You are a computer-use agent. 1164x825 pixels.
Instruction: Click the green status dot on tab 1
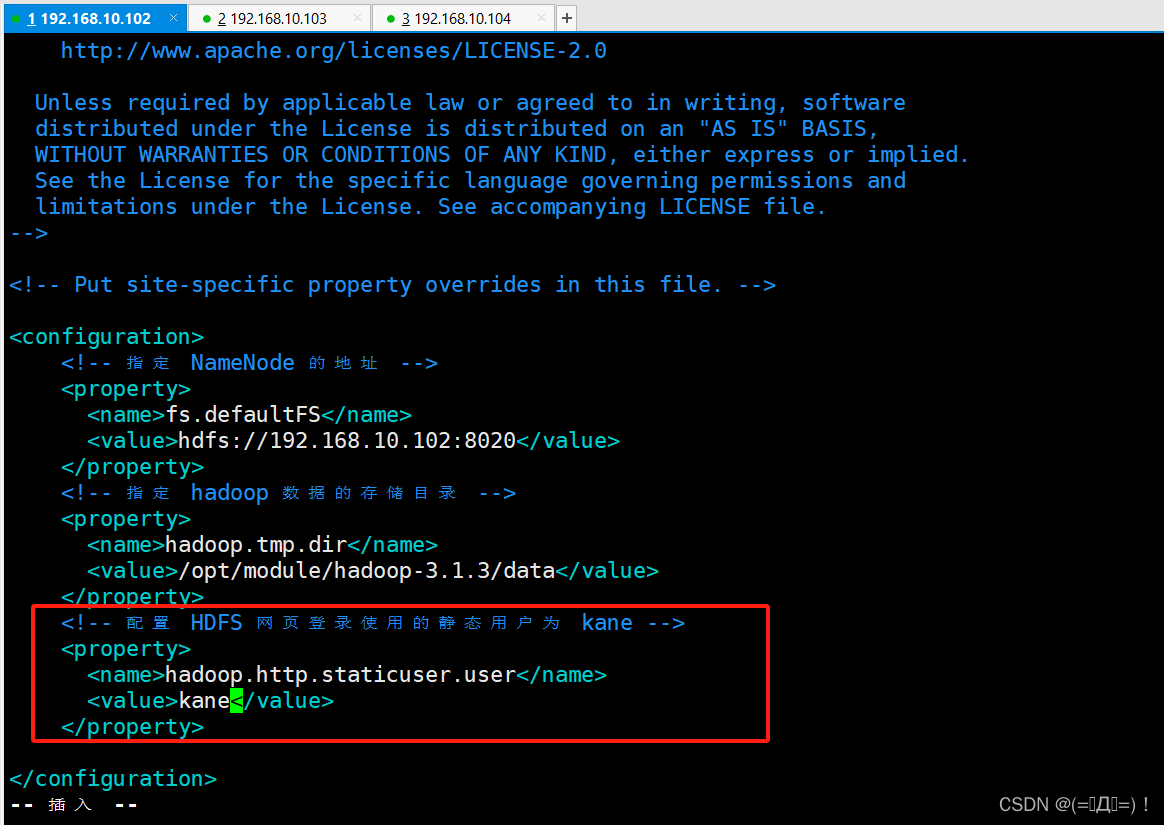(14, 17)
